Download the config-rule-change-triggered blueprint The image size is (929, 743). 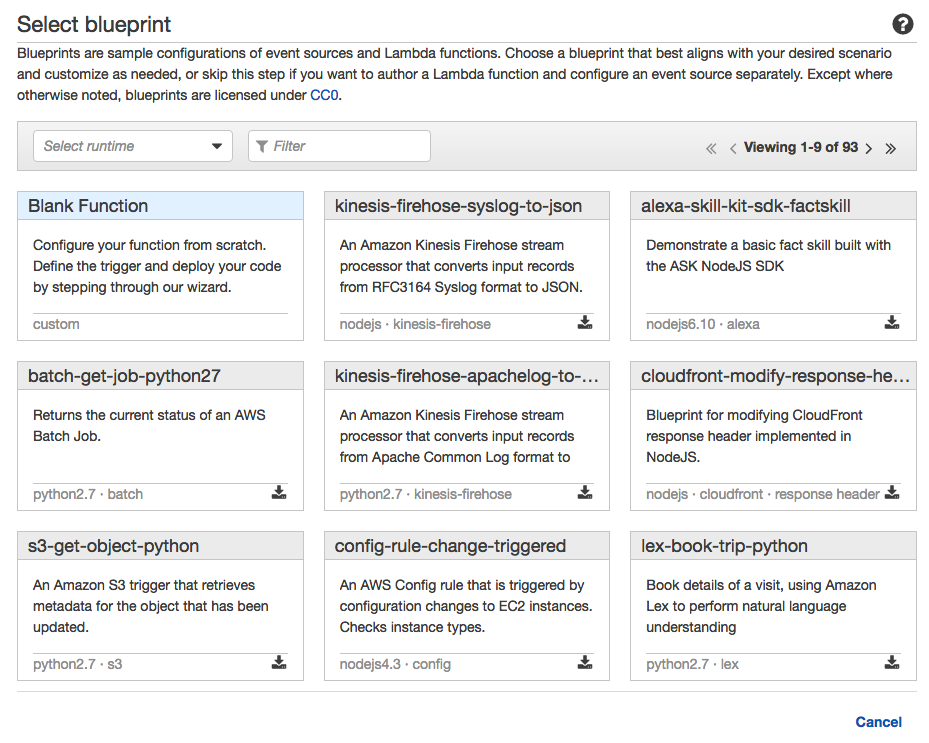585,662
